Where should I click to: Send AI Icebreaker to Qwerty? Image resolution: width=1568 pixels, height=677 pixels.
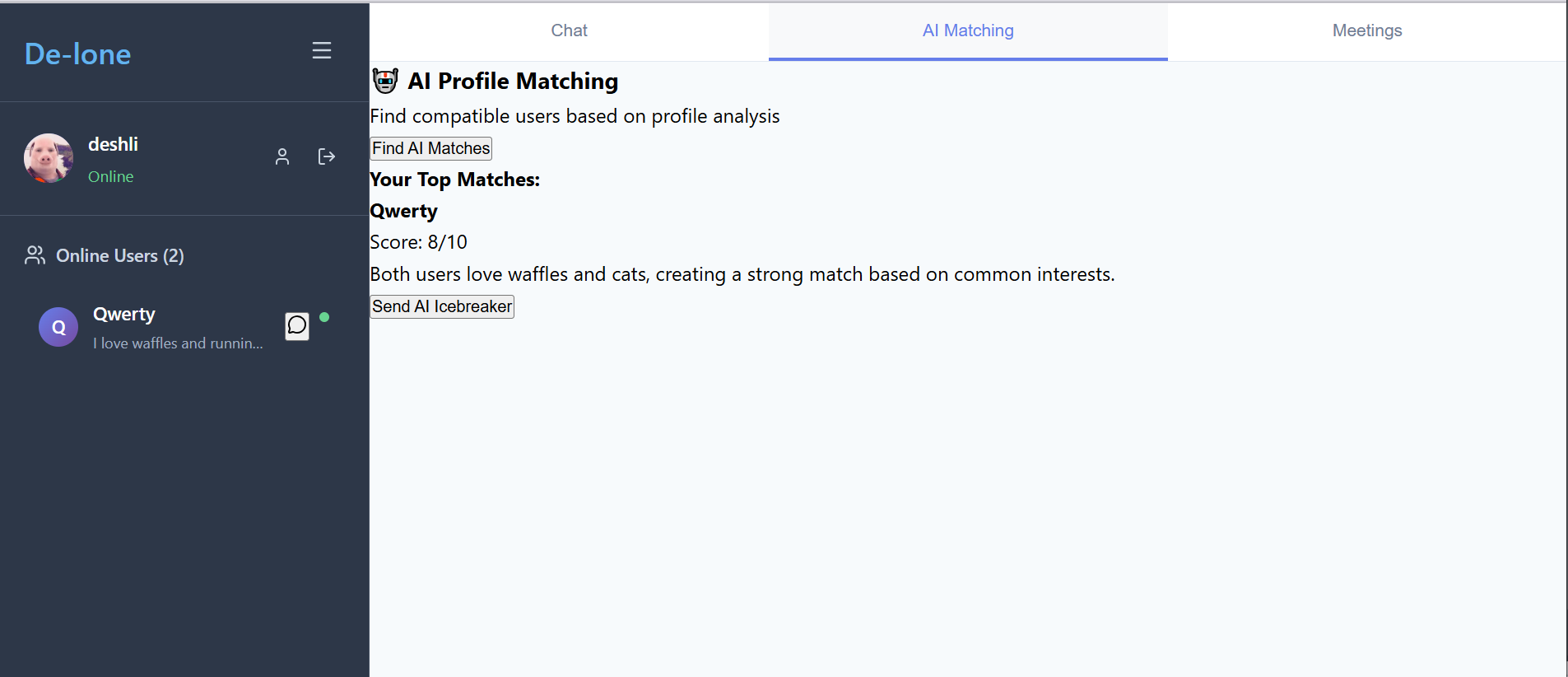442,306
